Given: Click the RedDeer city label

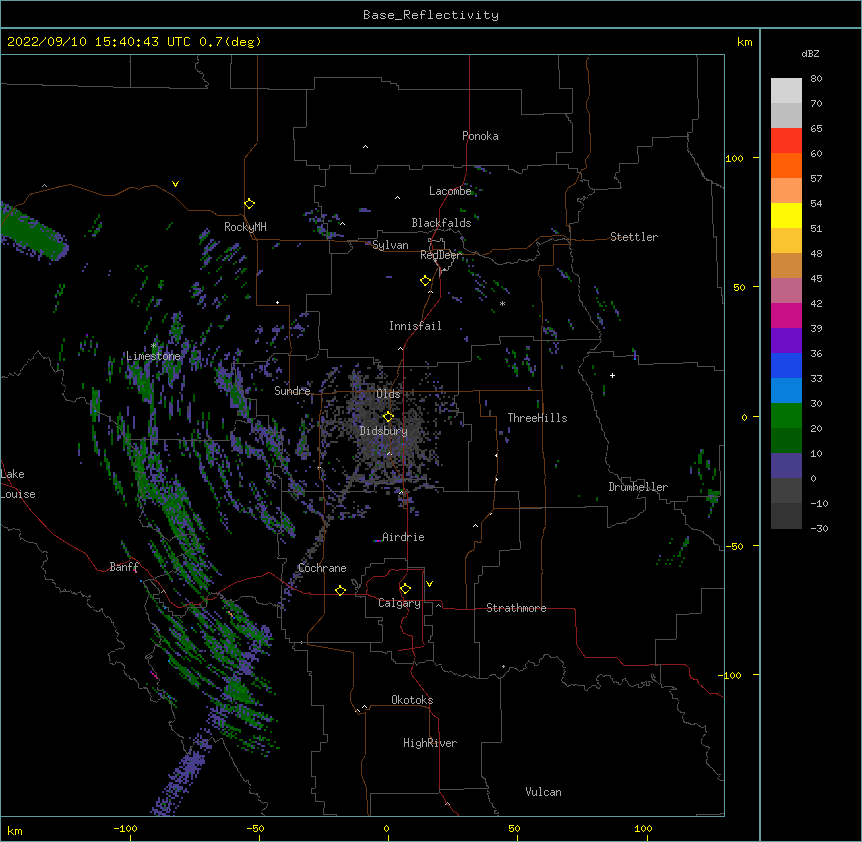Looking at the screenshot, I should [440, 255].
